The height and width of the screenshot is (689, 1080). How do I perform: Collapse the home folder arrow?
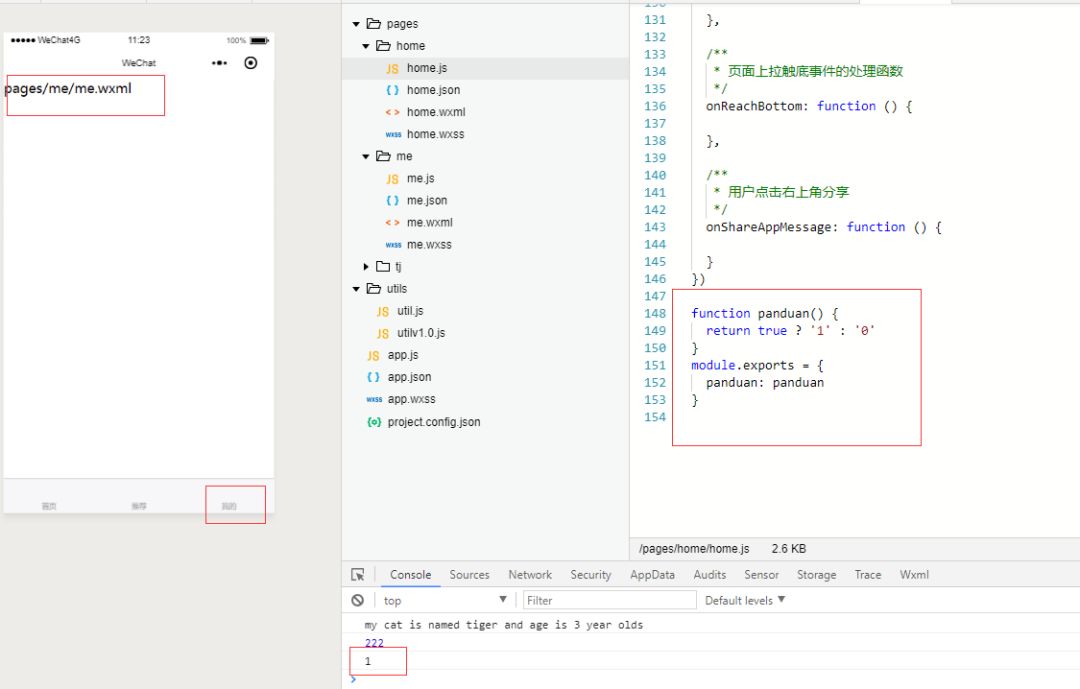tap(366, 46)
